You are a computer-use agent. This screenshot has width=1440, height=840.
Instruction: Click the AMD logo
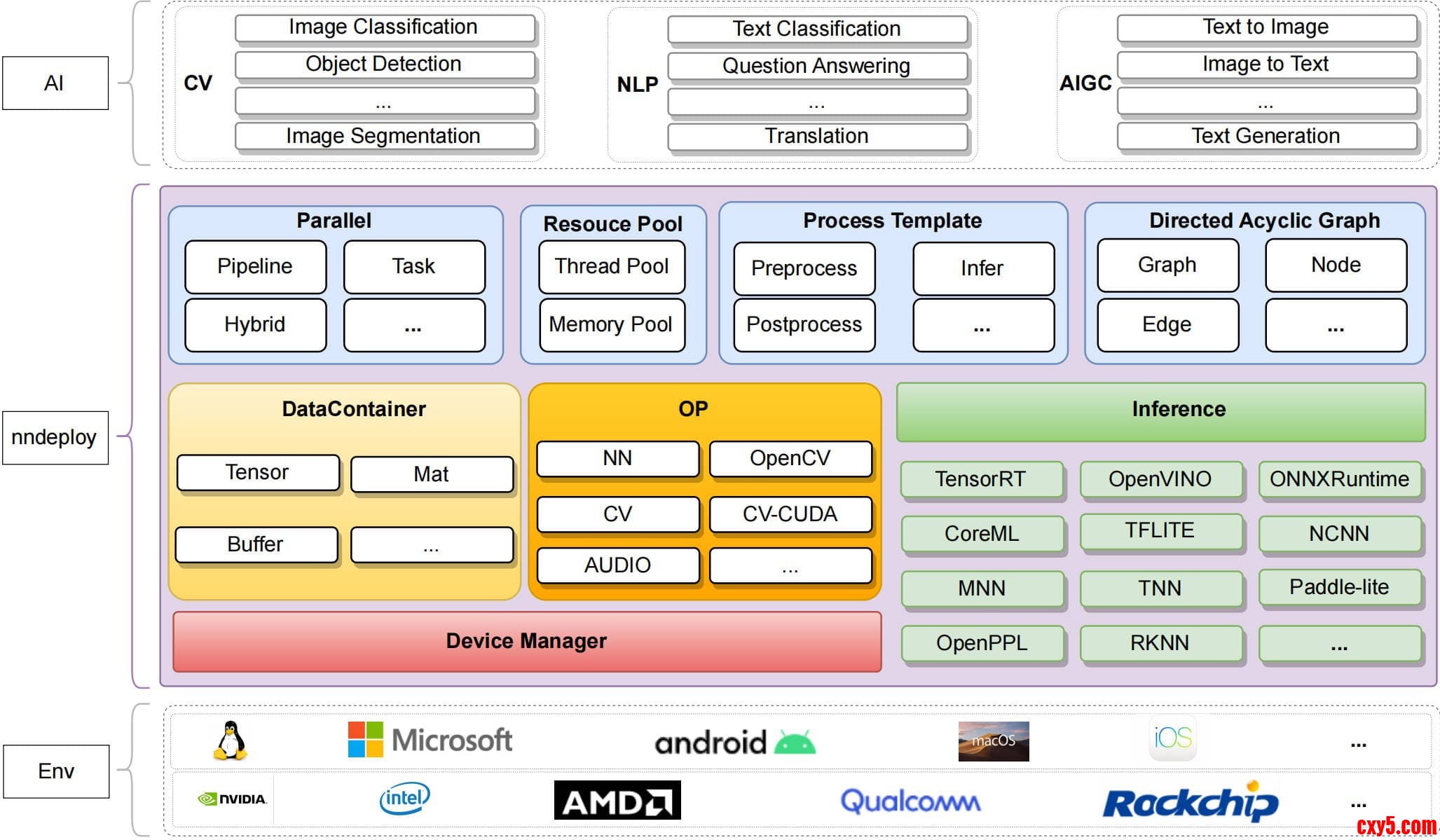[x=617, y=800]
